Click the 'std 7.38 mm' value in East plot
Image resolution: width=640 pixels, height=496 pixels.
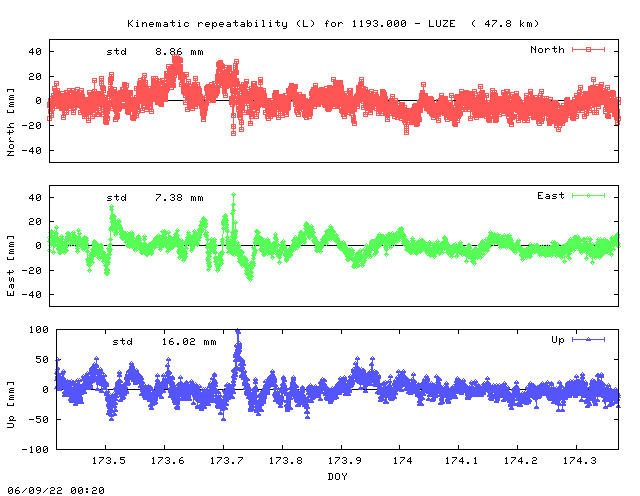pyautogui.click(x=155, y=198)
